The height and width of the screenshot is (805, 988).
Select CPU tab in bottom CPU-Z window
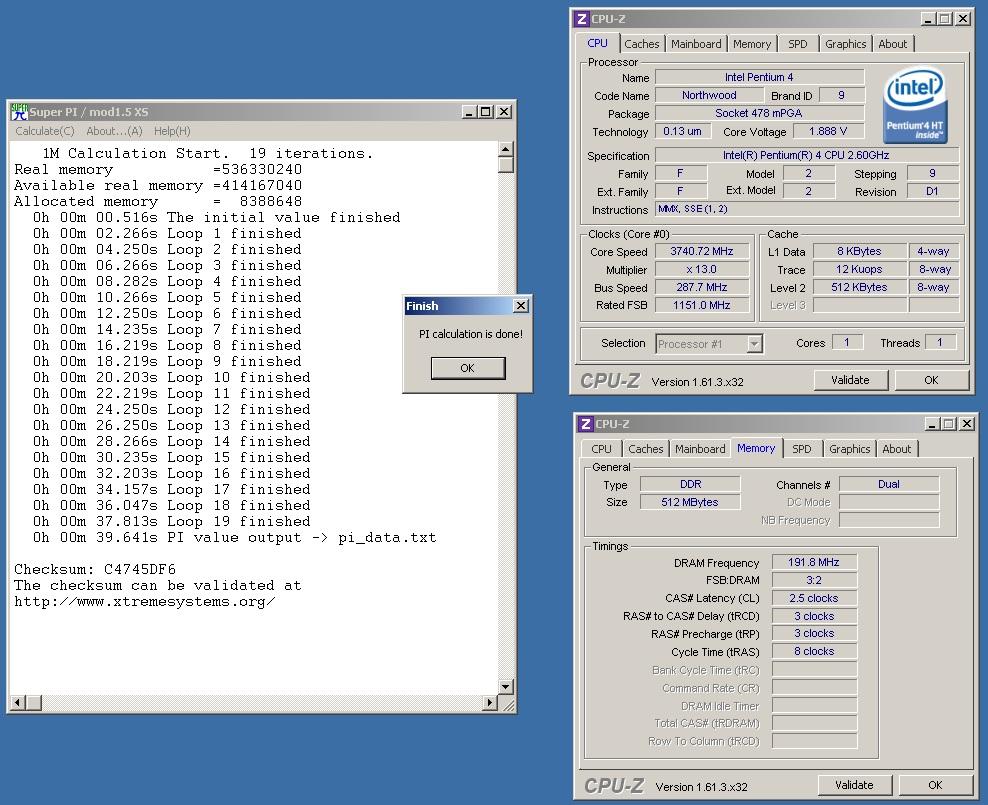(x=601, y=449)
